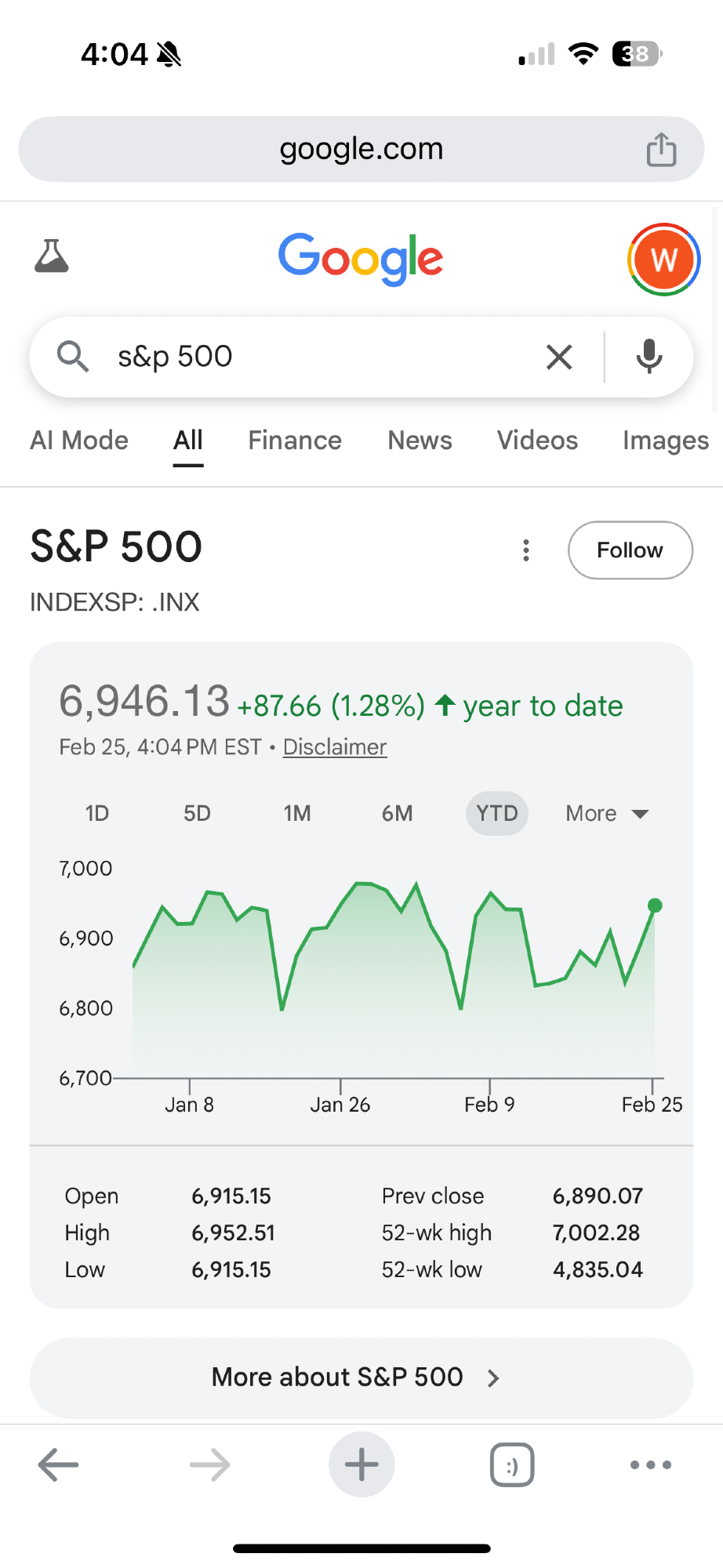Open Search Labs flask icon
Image resolution: width=723 pixels, height=1568 pixels.
click(52, 256)
